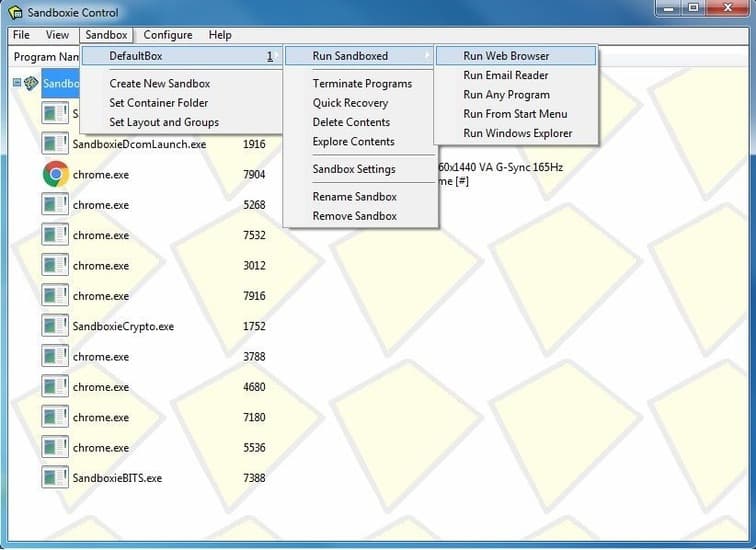The width and height of the screenshot is (756, 550).
Task: Click the SandboxieDcomLaunch.exe process icon
Action: [55, 144]
